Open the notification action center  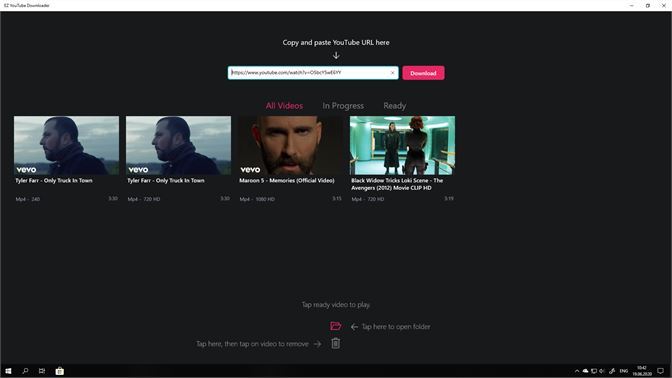(x=660, y=371)
